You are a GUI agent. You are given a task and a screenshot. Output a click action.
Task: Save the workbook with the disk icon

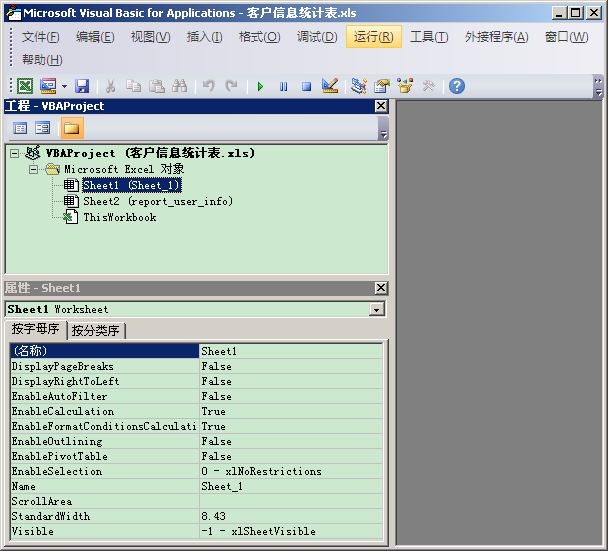pos(82,86)
